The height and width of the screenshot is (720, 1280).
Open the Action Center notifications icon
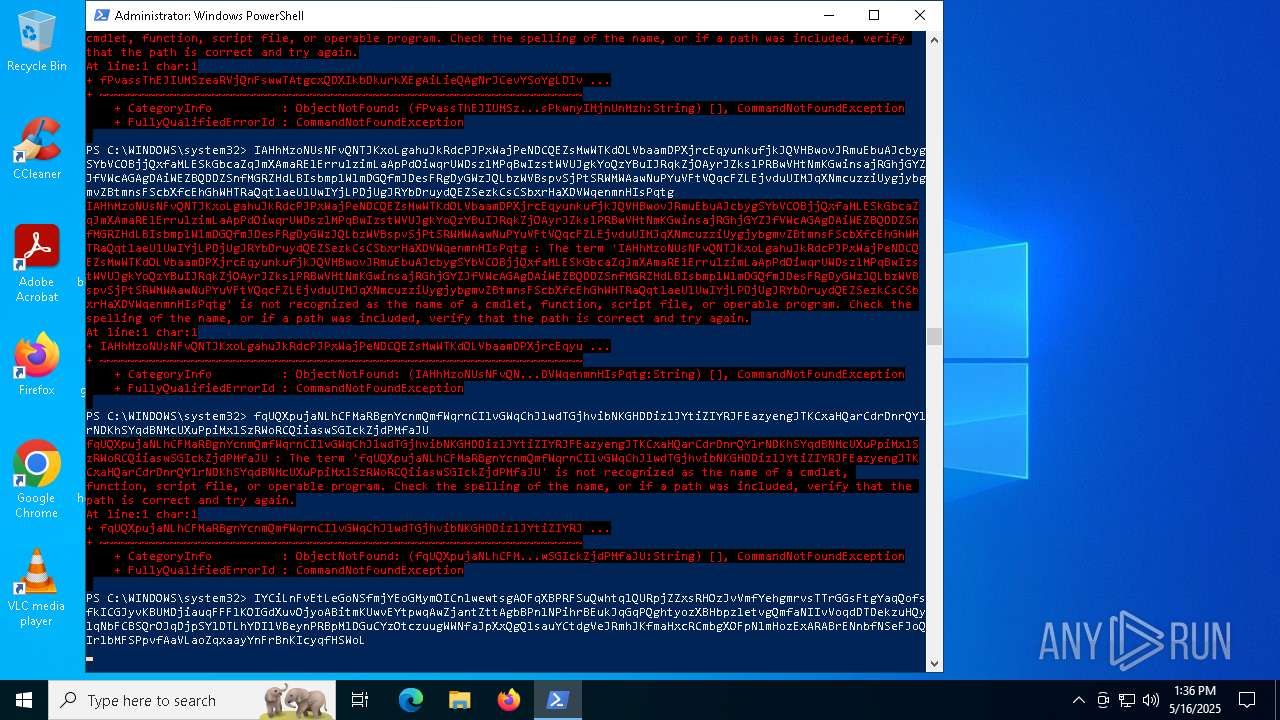pos(1247,700)
